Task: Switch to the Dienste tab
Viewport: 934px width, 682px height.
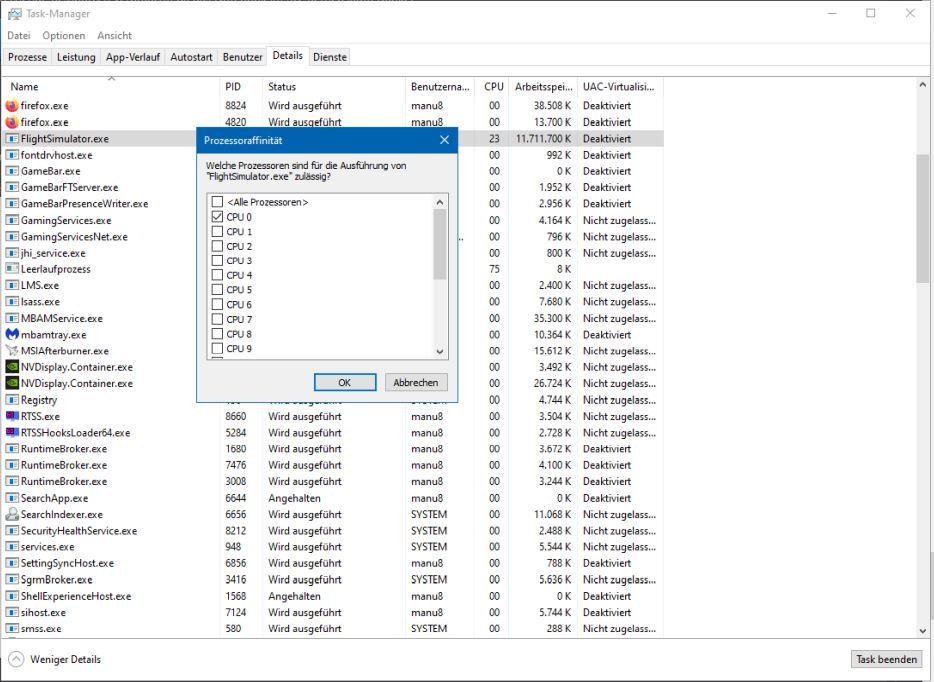Action: pos(329,57)
